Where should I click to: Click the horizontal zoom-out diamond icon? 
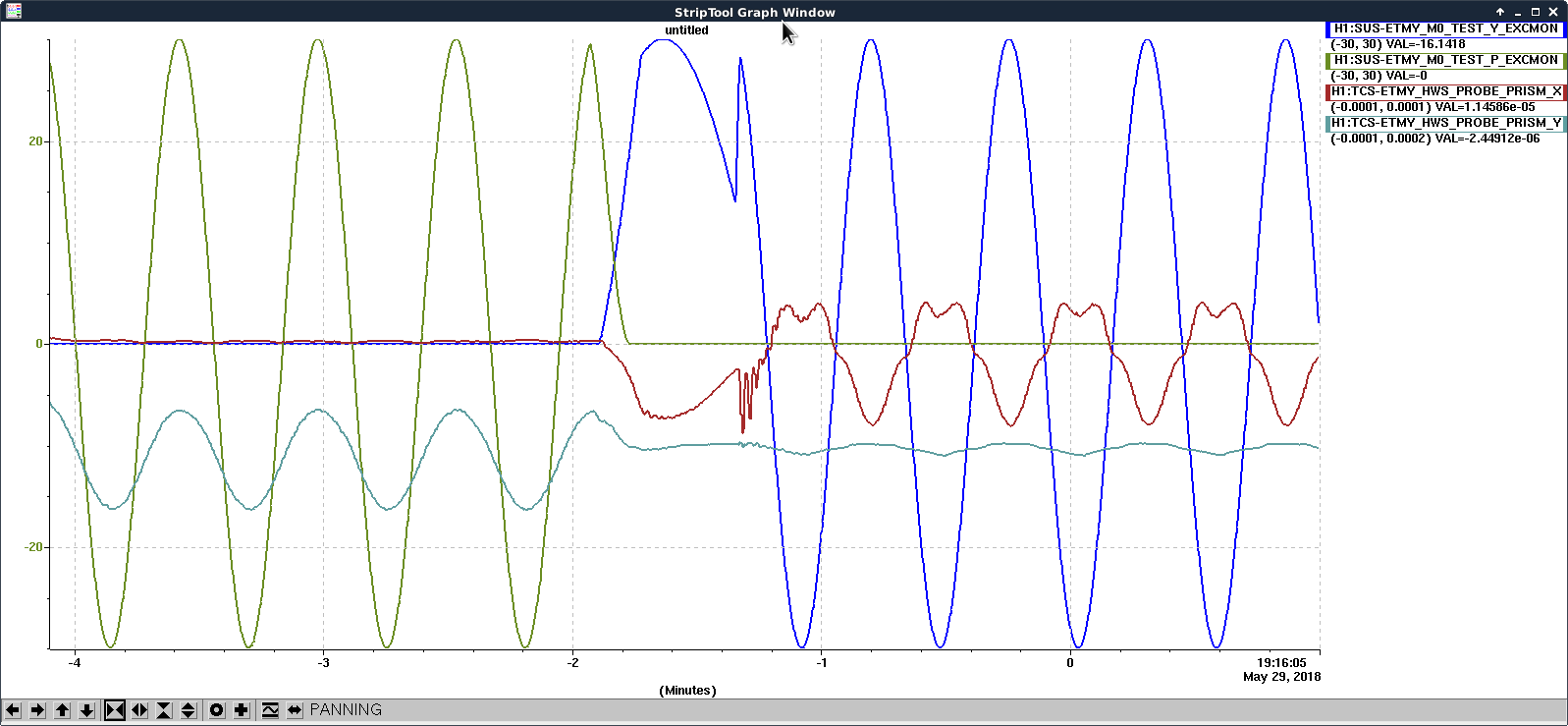coord(139,710)
